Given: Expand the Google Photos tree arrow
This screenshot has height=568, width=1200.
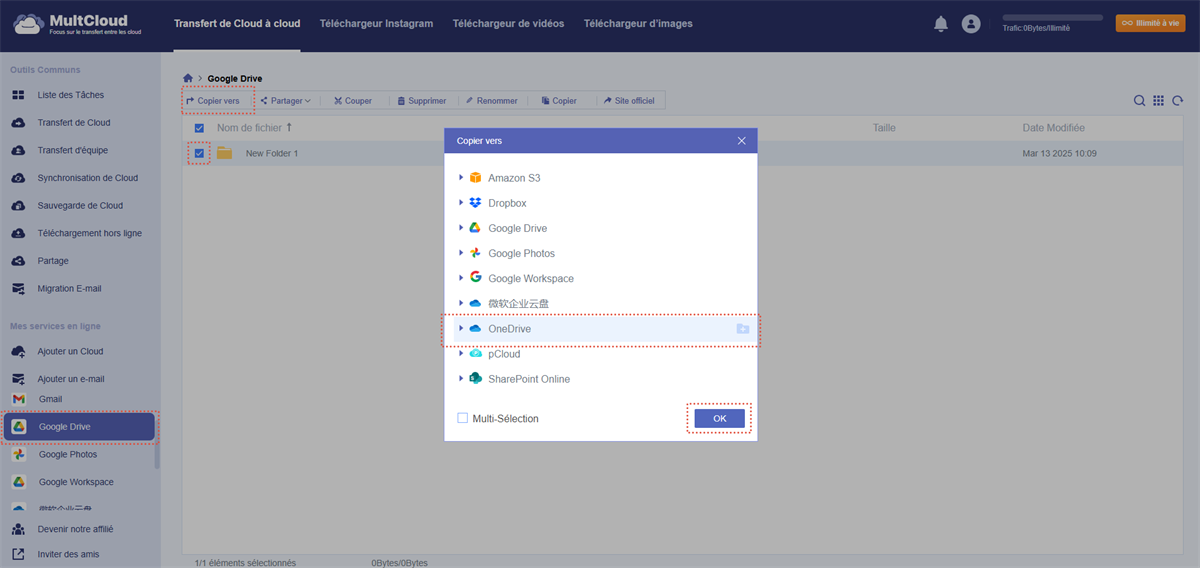Looking at the screenshot, I should (x=461, y=253).
